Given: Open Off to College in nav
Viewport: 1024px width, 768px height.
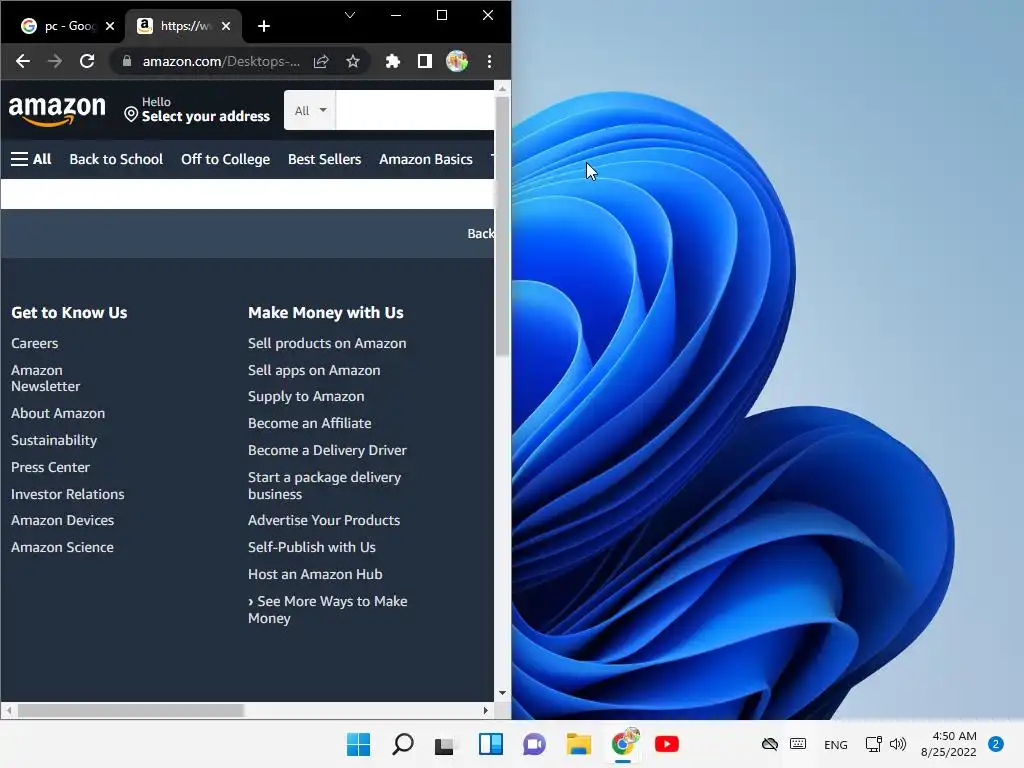Looking at the screenshot, I should [x=225, y=159].
